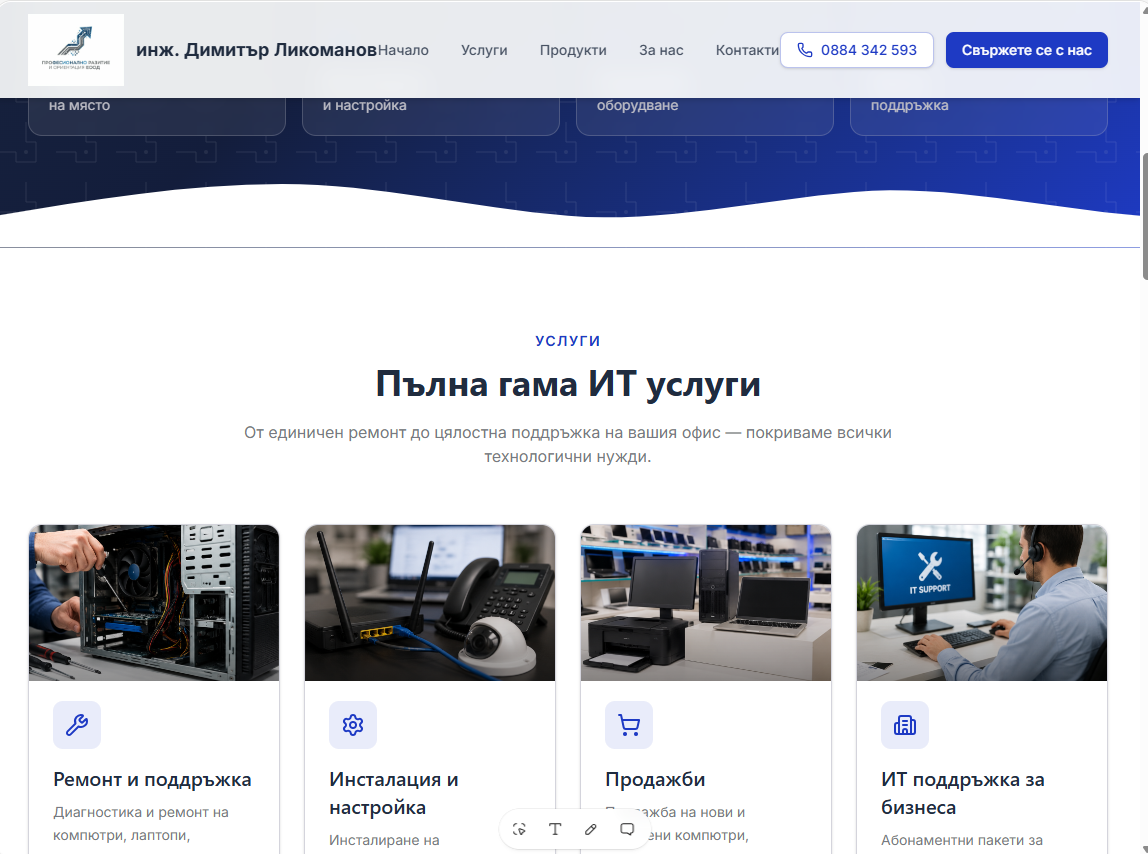Click the page vertical scrollbar thumb
The height and width of the screenshot is (854, 1148).
(1144, 216)
